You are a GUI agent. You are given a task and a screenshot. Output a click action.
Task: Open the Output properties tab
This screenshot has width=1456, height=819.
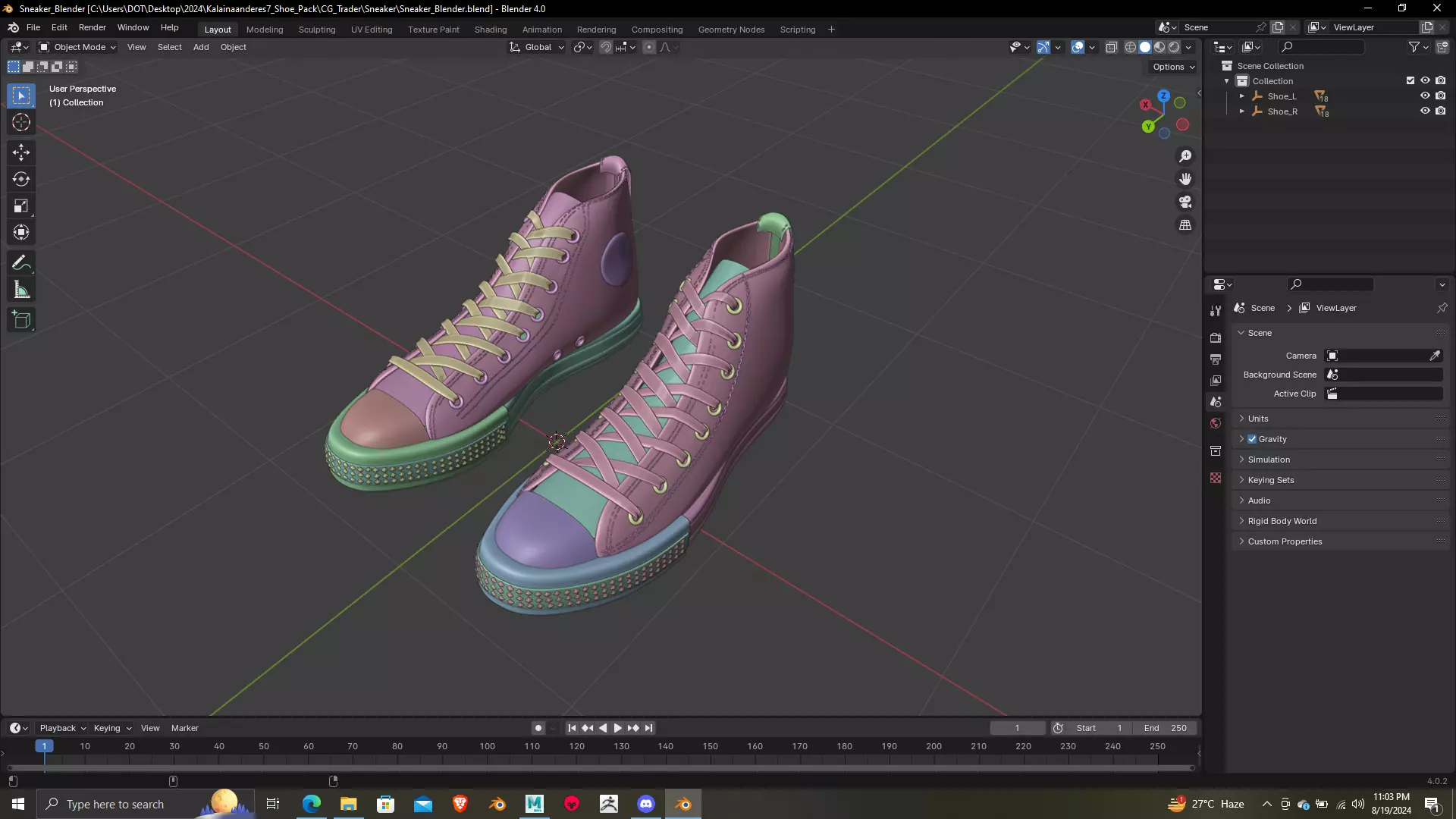(x=1216, y=359)
